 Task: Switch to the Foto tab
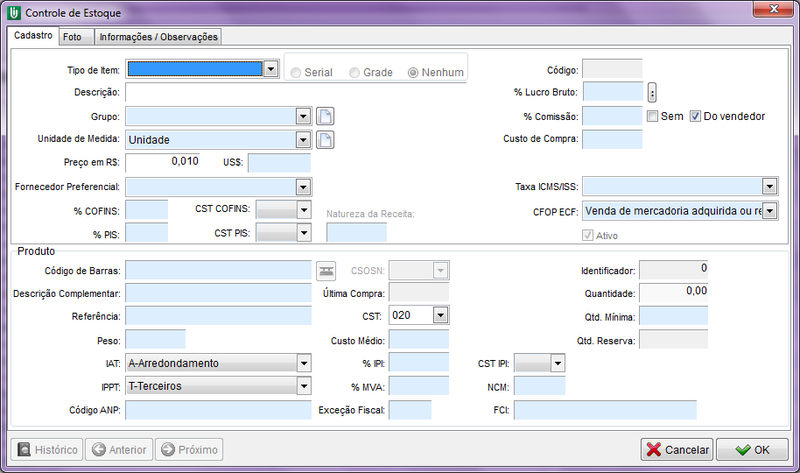[73, 37]
